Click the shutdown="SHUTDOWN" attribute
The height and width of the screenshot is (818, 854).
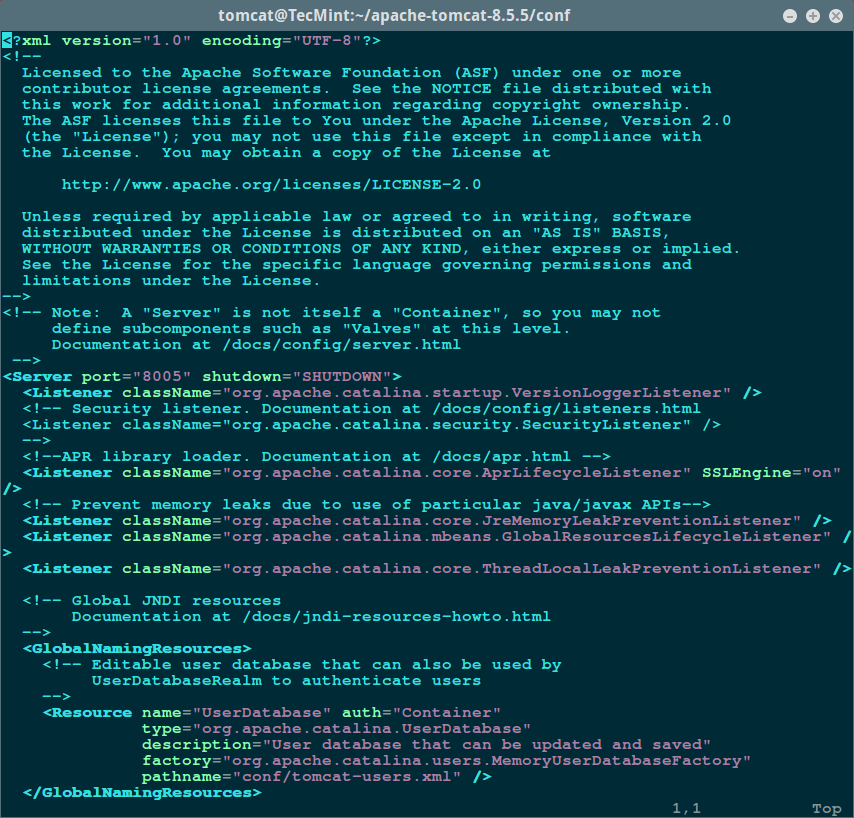pos(296,377)
